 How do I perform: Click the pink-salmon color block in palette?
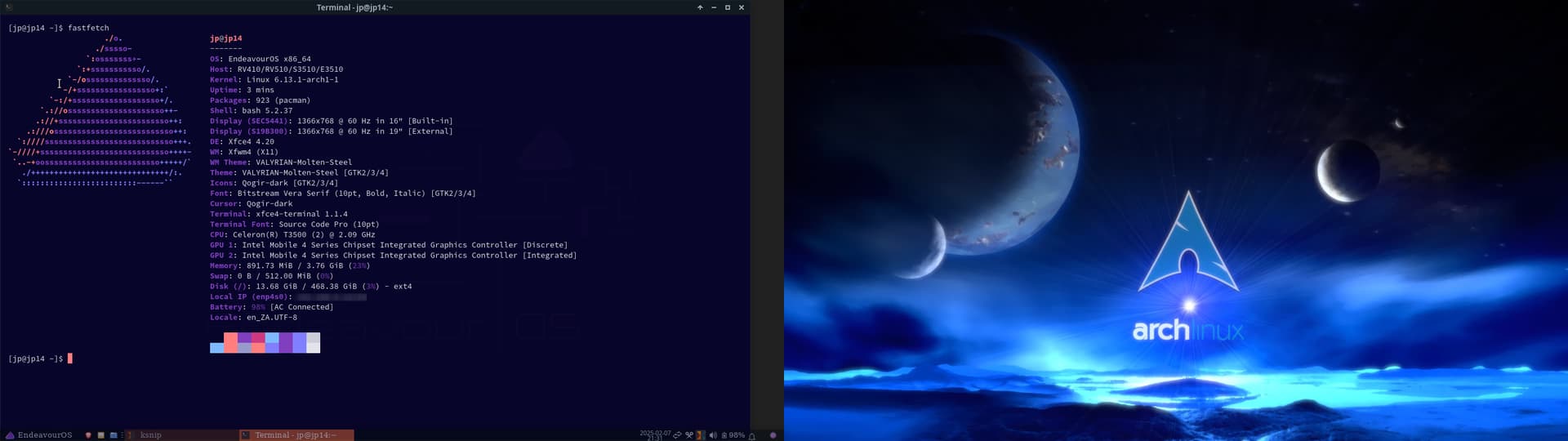pos(230,342)
